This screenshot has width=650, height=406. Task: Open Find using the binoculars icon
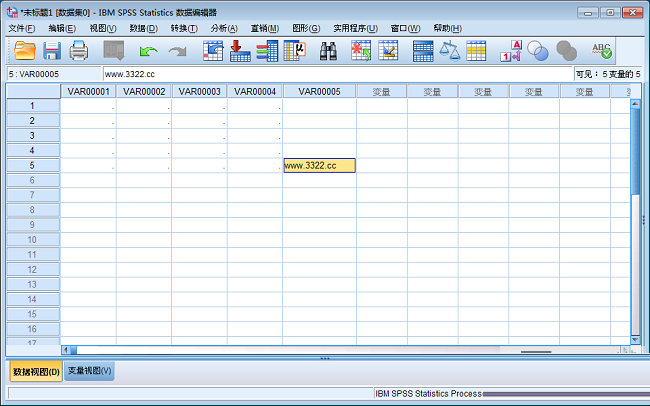[x=328, y=50]
